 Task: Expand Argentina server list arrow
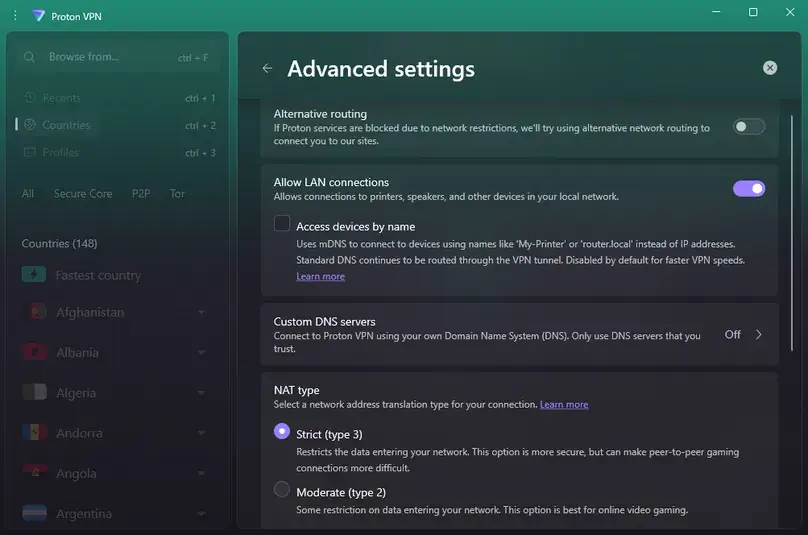click(201, 513)
